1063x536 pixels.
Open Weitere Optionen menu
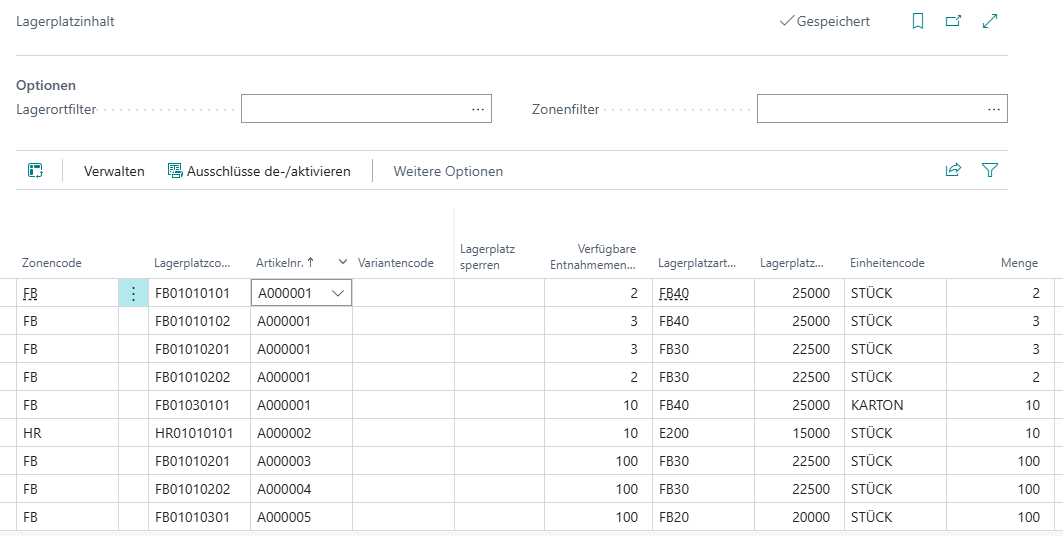pyautogui.click(x=448, y=171)
